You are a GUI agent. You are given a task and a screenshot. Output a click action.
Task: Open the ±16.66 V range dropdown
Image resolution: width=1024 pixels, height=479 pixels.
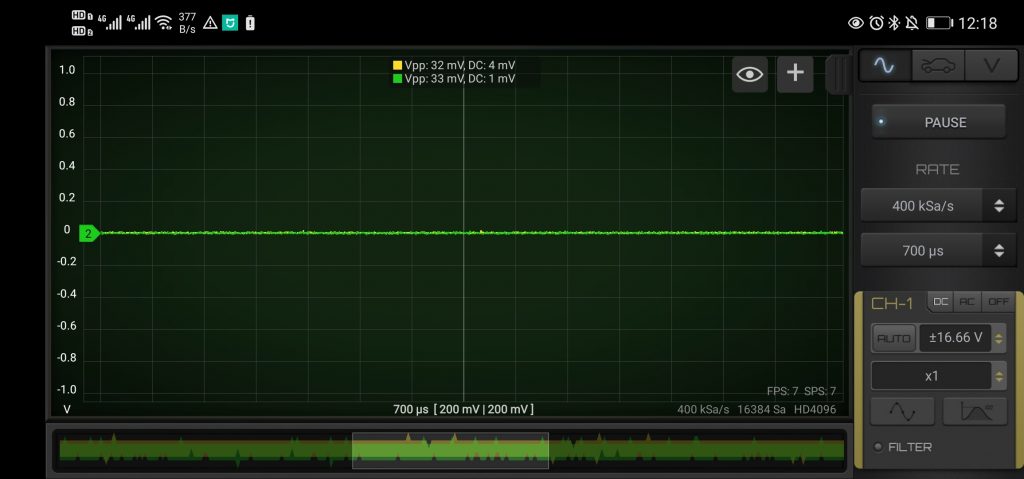point(962,339)
